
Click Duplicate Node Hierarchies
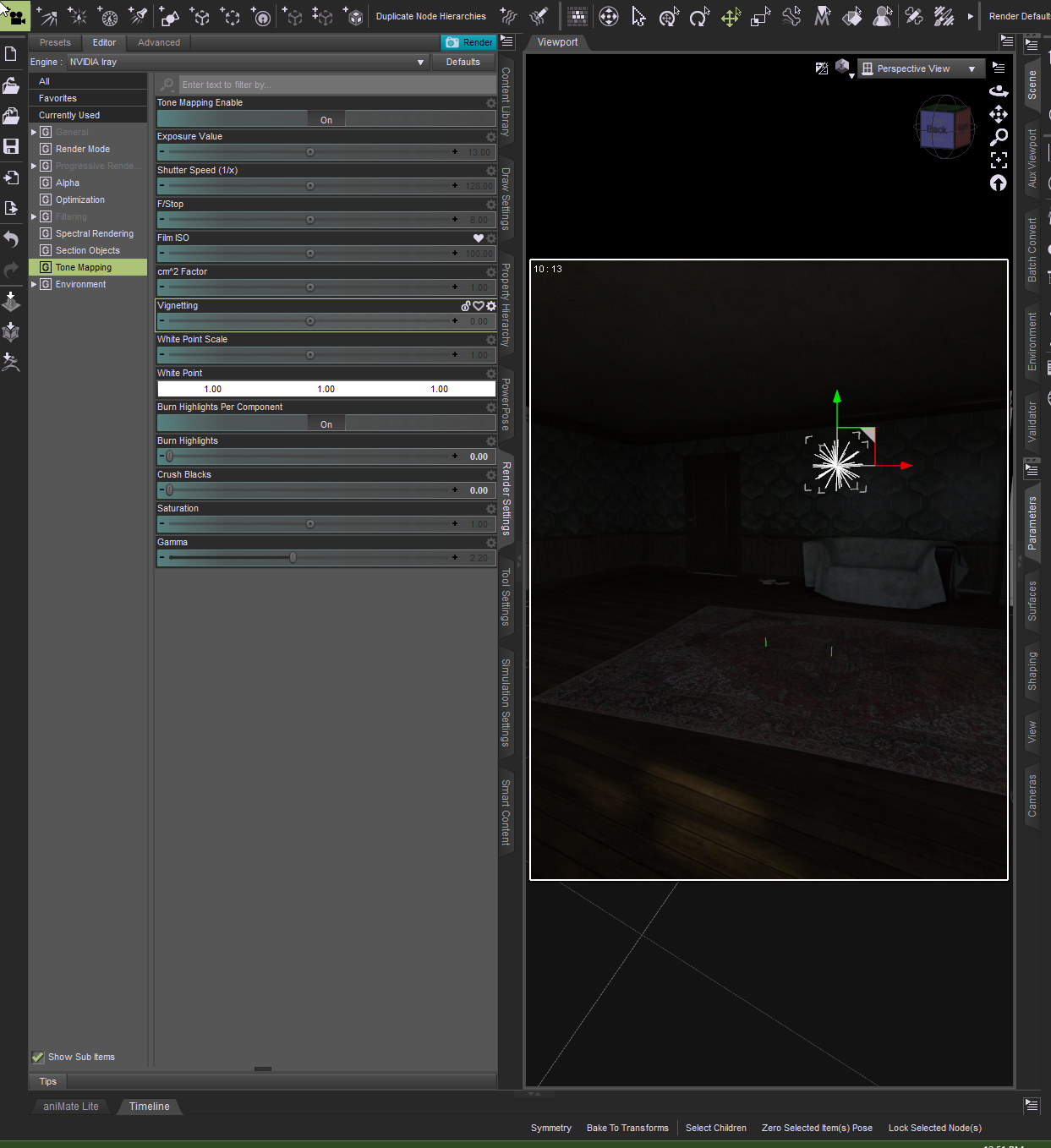click(430, 16)
